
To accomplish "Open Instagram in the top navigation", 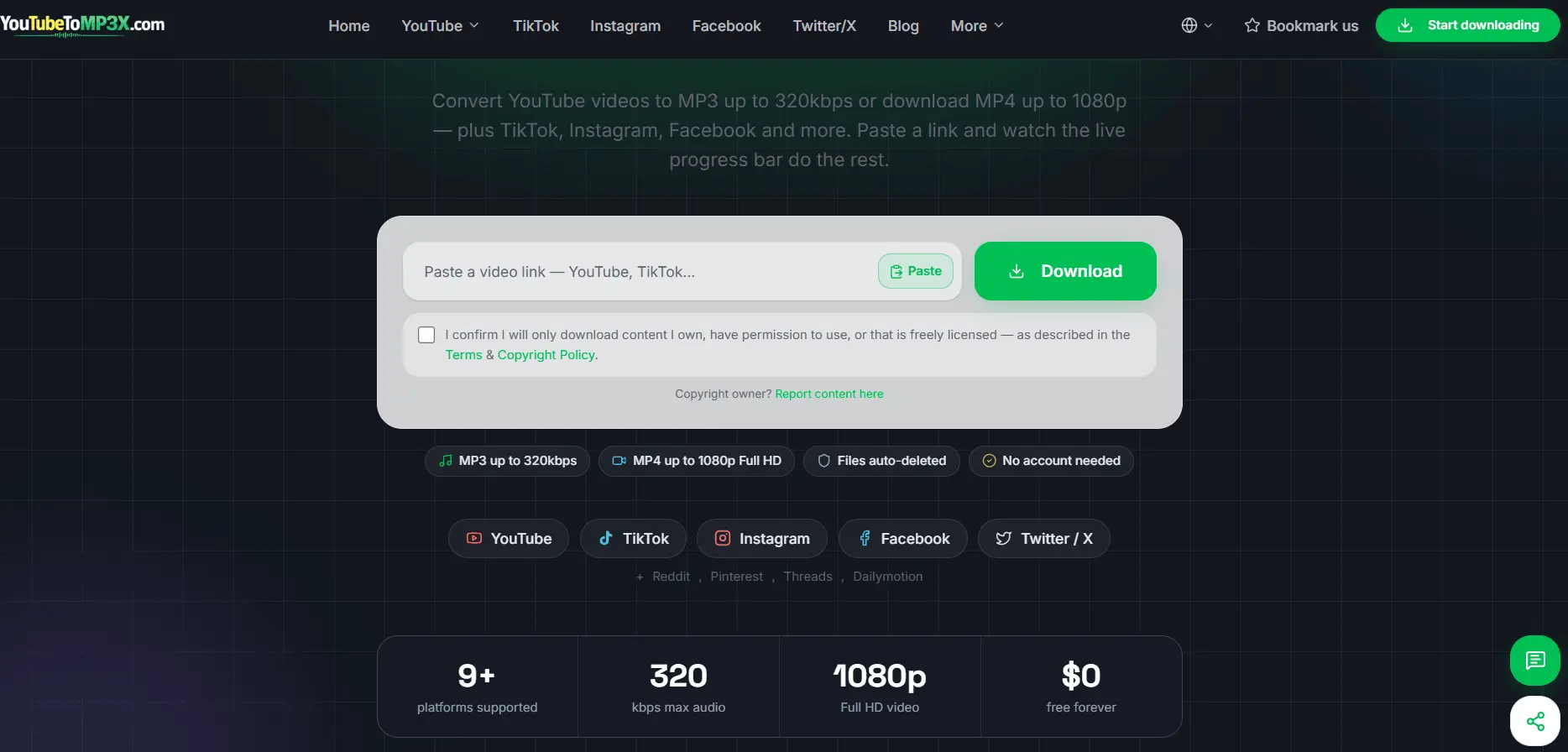I will click(x=625, y=26).
